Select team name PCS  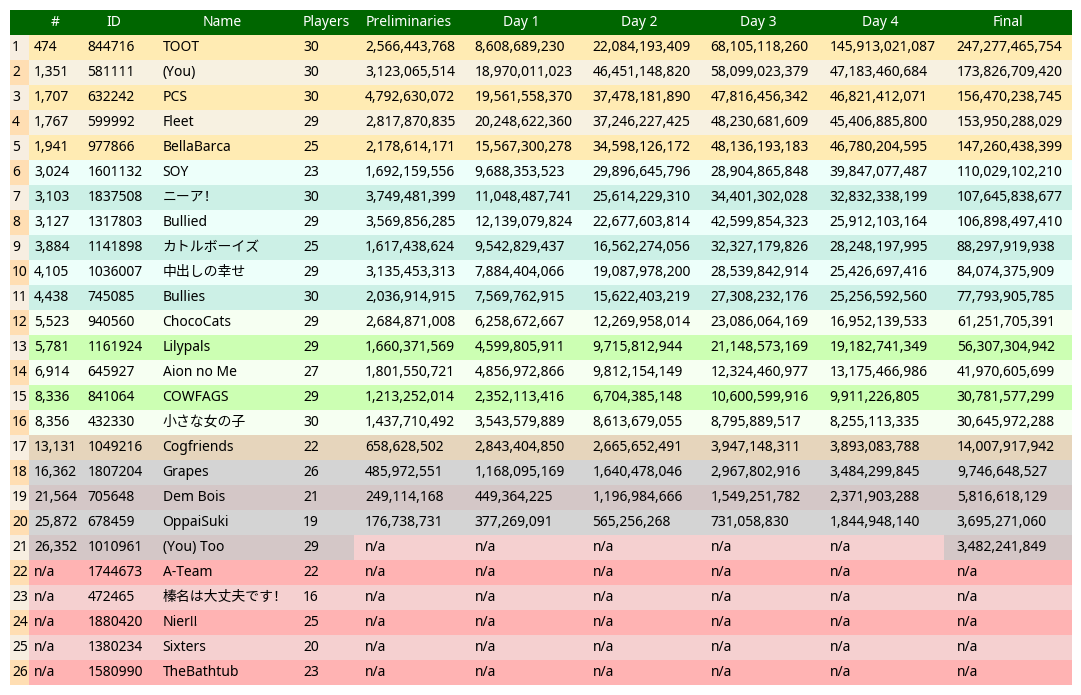click(175, 97)
